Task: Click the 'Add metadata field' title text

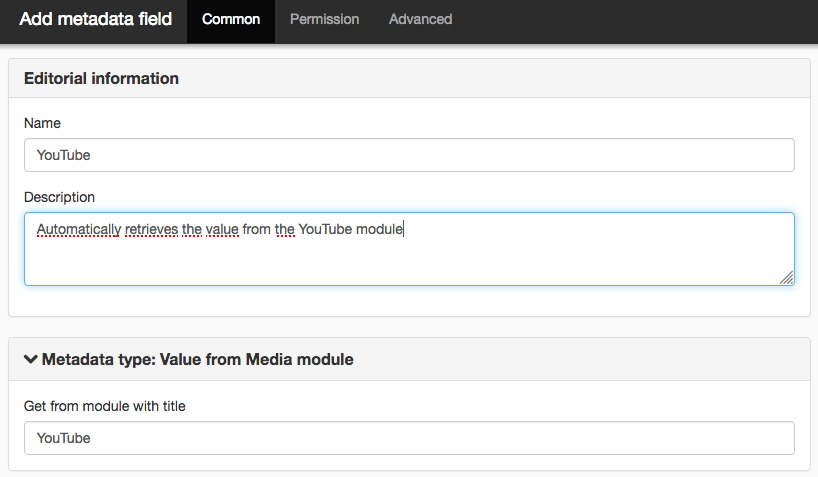Action: 95,19
